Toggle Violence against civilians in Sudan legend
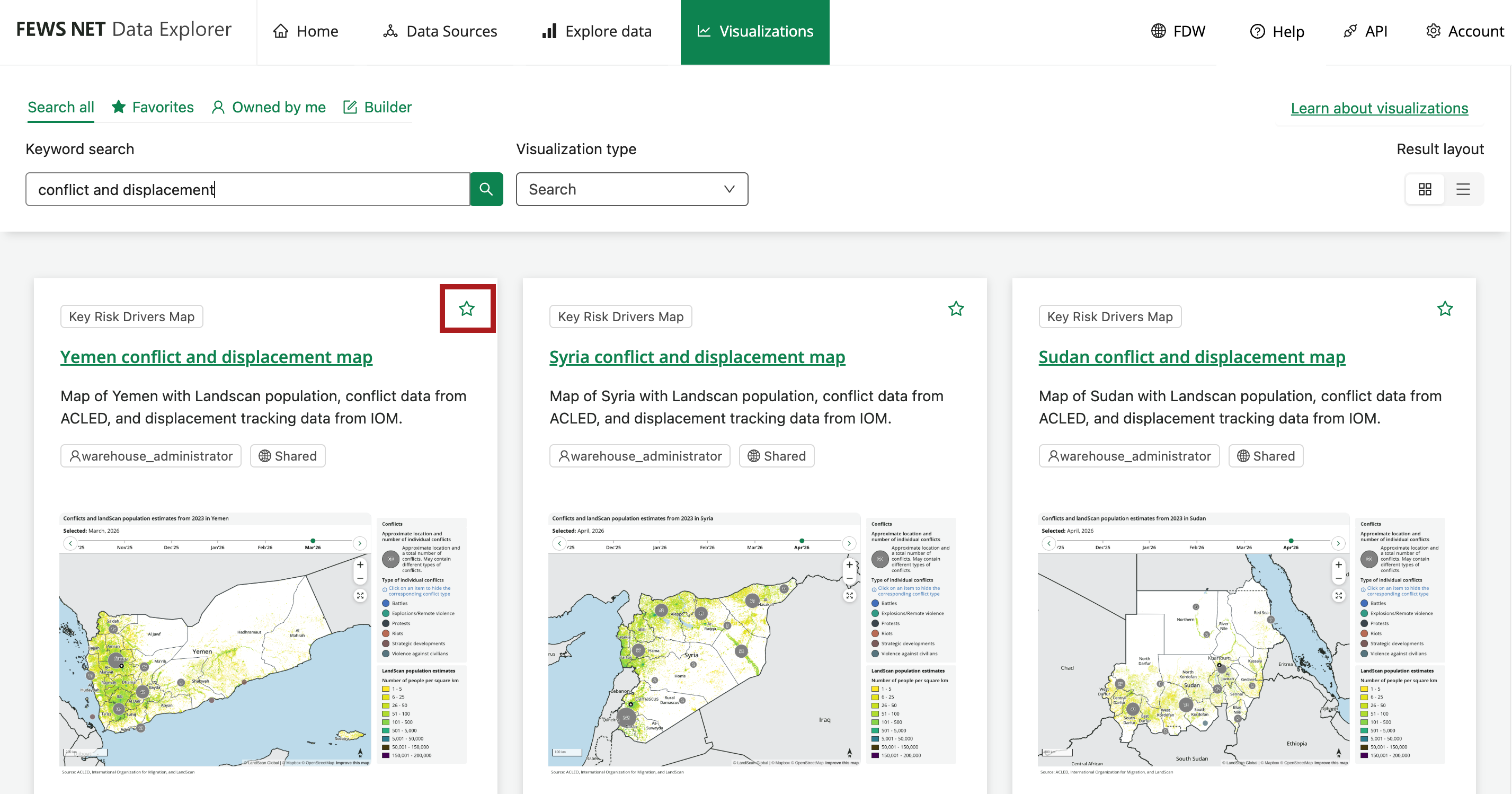 point(1393,653)
